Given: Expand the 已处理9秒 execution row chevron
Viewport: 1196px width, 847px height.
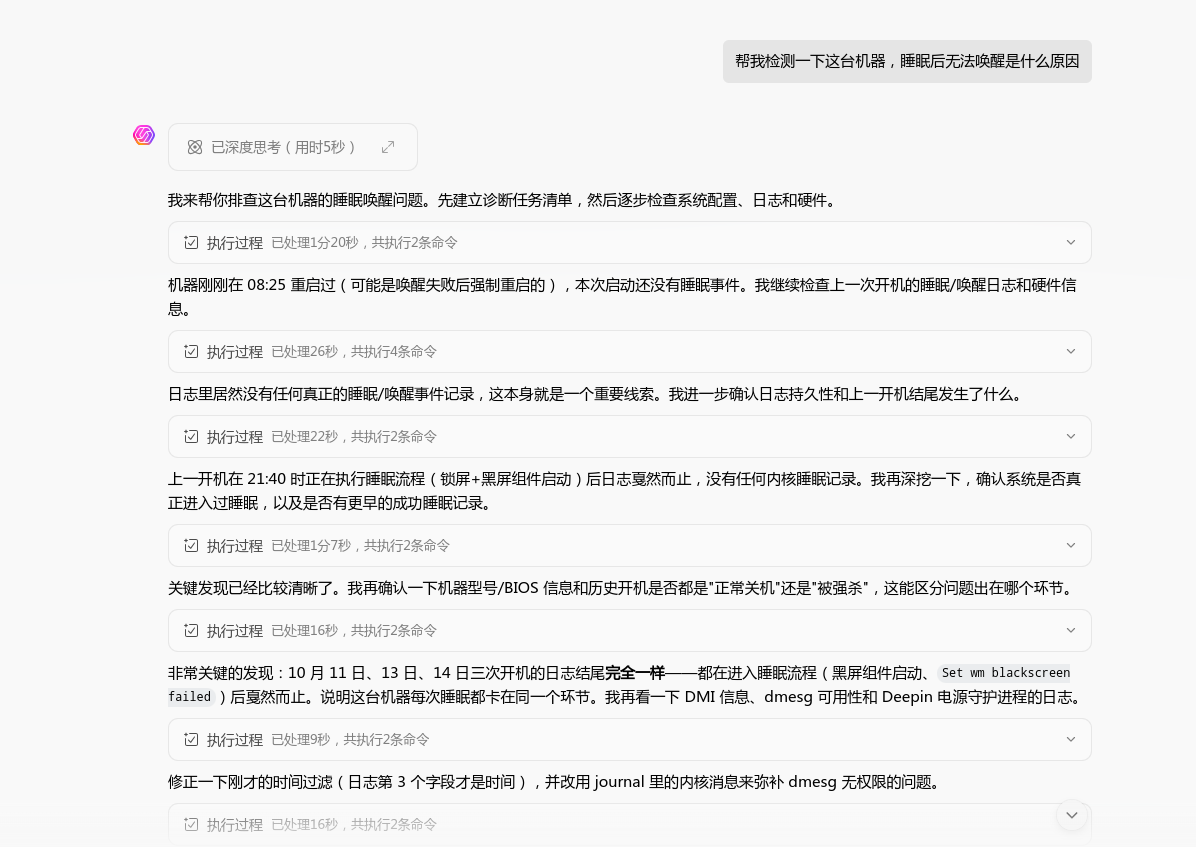Looking at the screenshot, I should (x=1071, y=739).
